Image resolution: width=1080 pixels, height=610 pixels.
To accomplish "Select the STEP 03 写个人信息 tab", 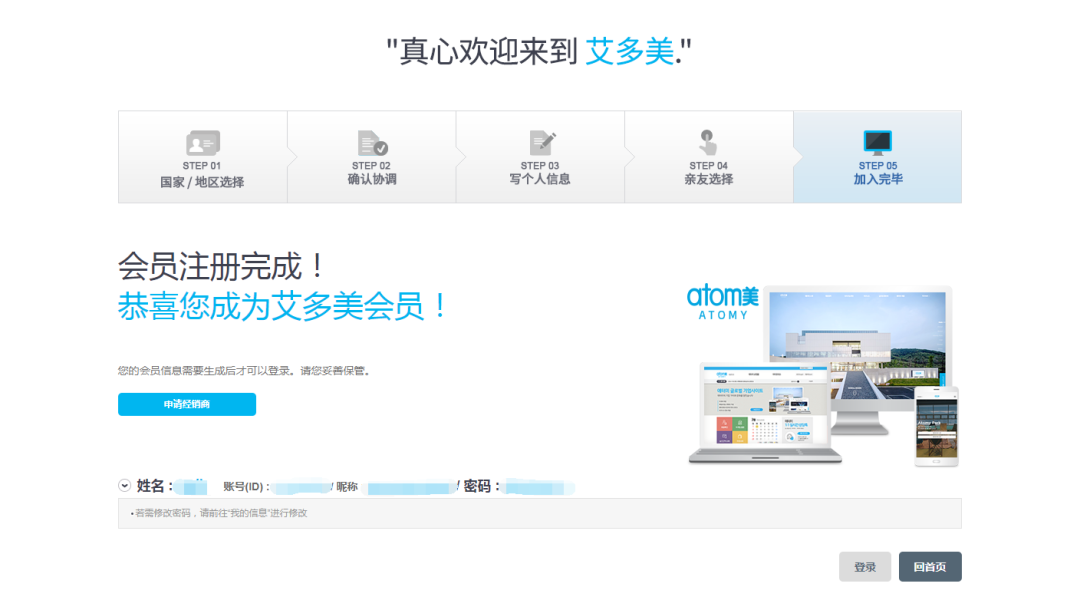I will [x=540, y=157].
